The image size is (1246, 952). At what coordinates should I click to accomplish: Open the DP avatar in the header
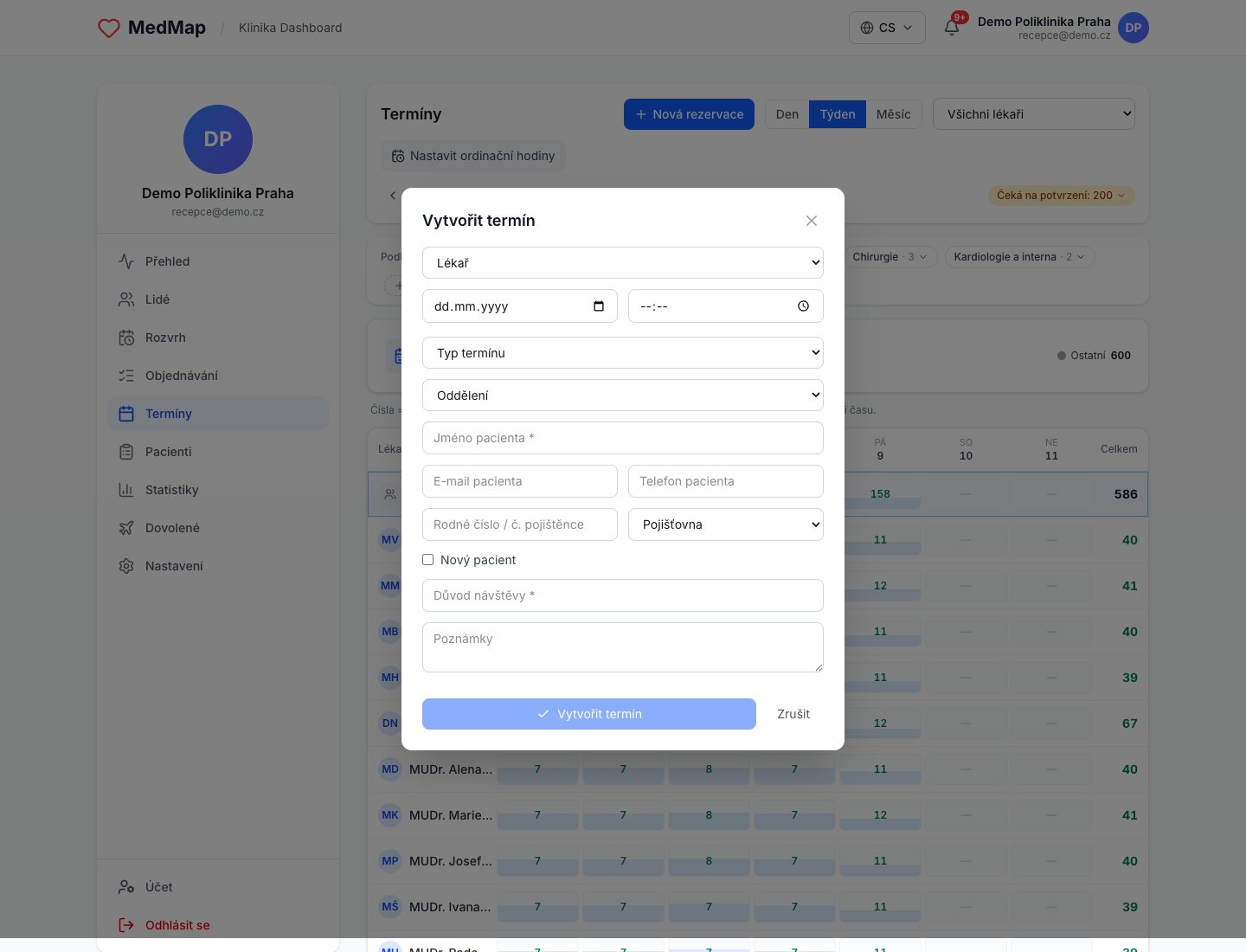1134,28
